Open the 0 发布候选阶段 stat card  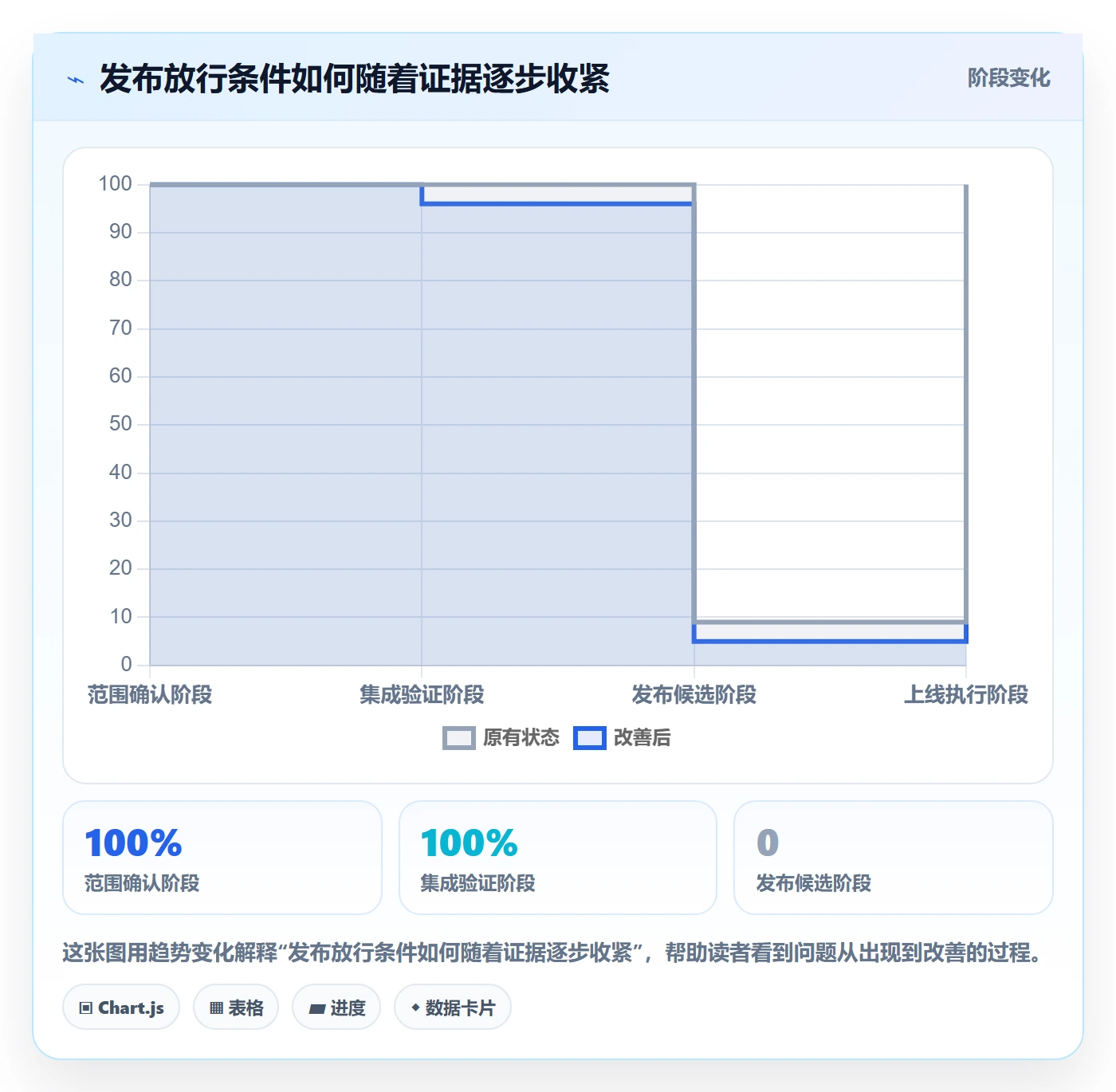pos(894,858)
